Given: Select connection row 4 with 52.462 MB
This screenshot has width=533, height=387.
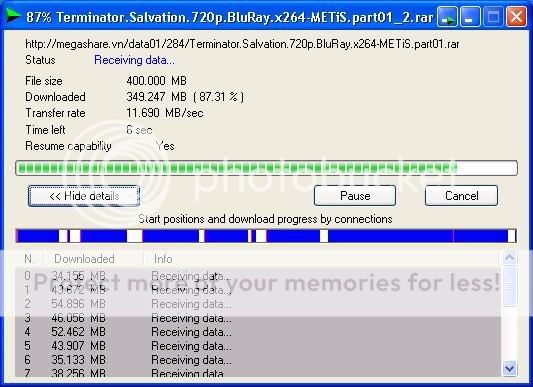Looking at the screenshot, I should pos(258,332).
